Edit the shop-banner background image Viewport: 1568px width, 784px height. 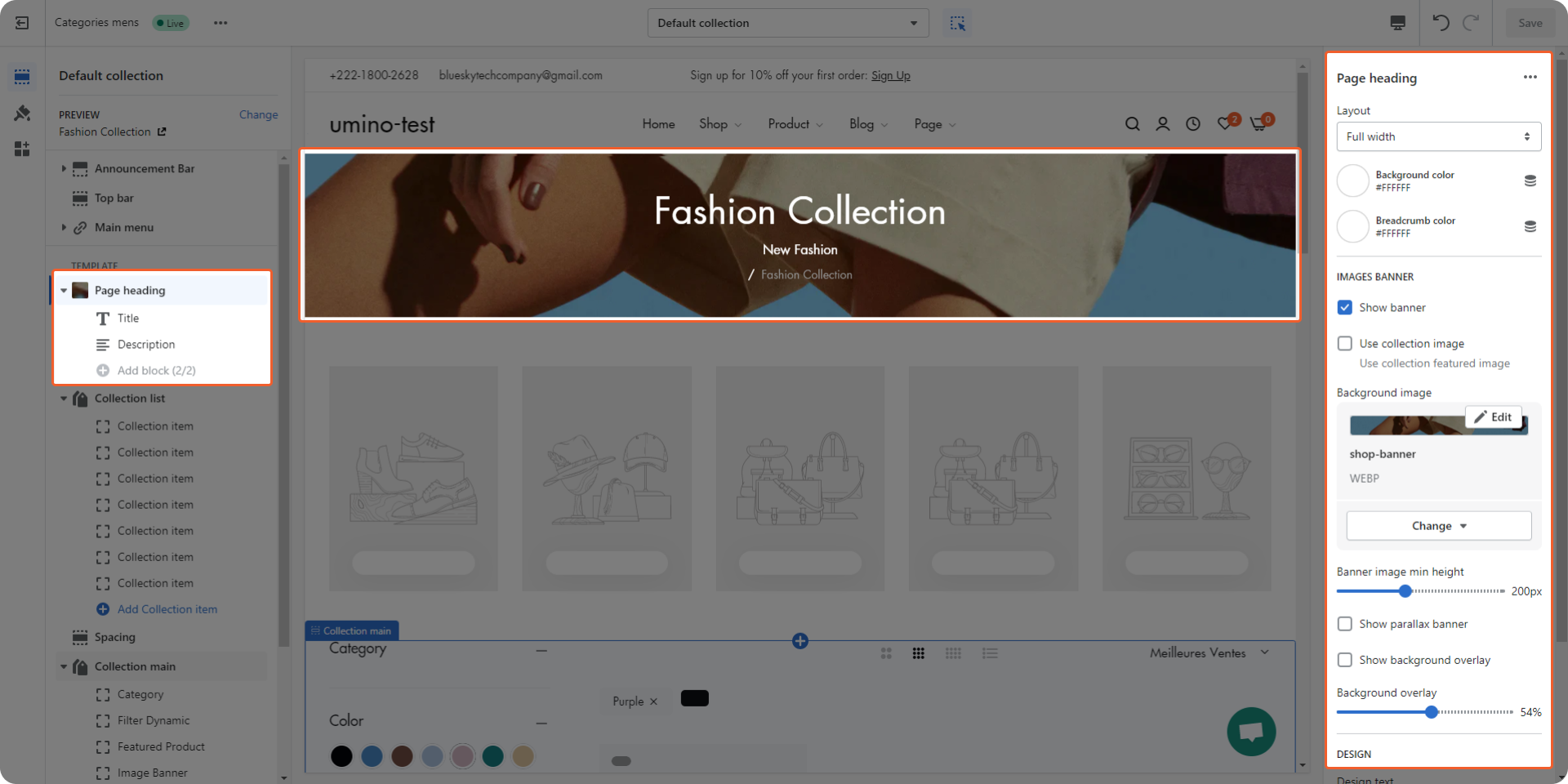coord(1494,416)
